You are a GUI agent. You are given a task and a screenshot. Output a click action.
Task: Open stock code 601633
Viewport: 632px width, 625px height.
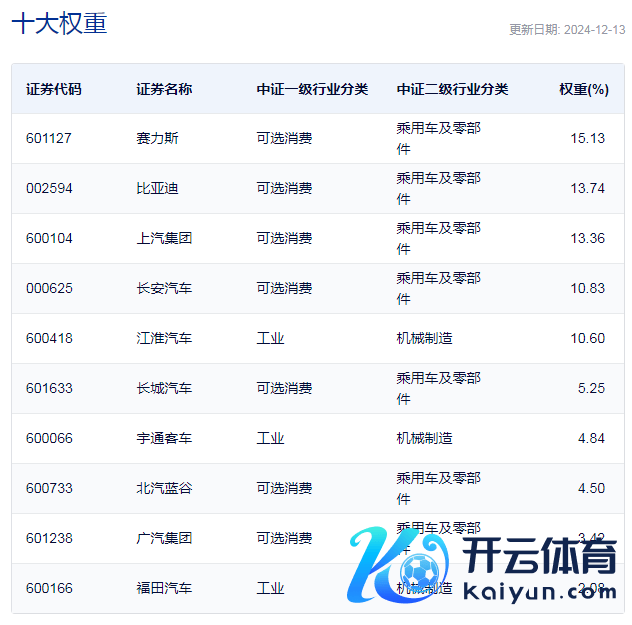point(49,388)
